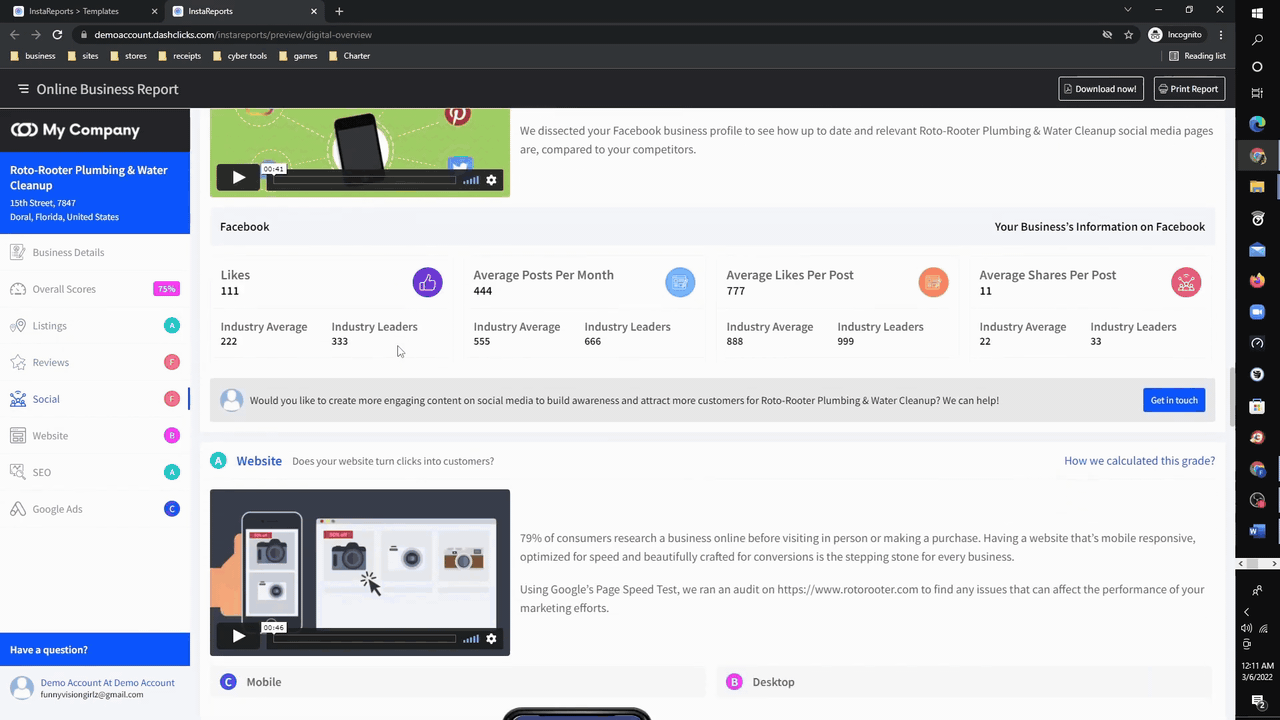Adjust volume bars on the website video
This screenshot has width=1280, height=720.
pyautogui.click(x=470, y=639)
